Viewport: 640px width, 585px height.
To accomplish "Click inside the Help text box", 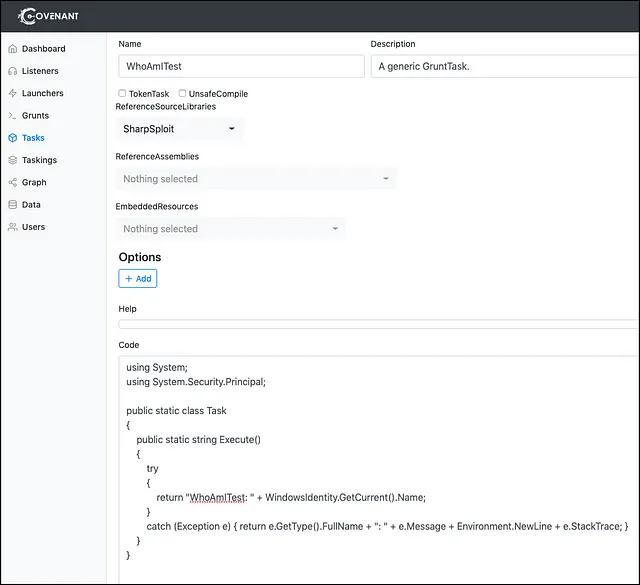I will coord(378,324).
